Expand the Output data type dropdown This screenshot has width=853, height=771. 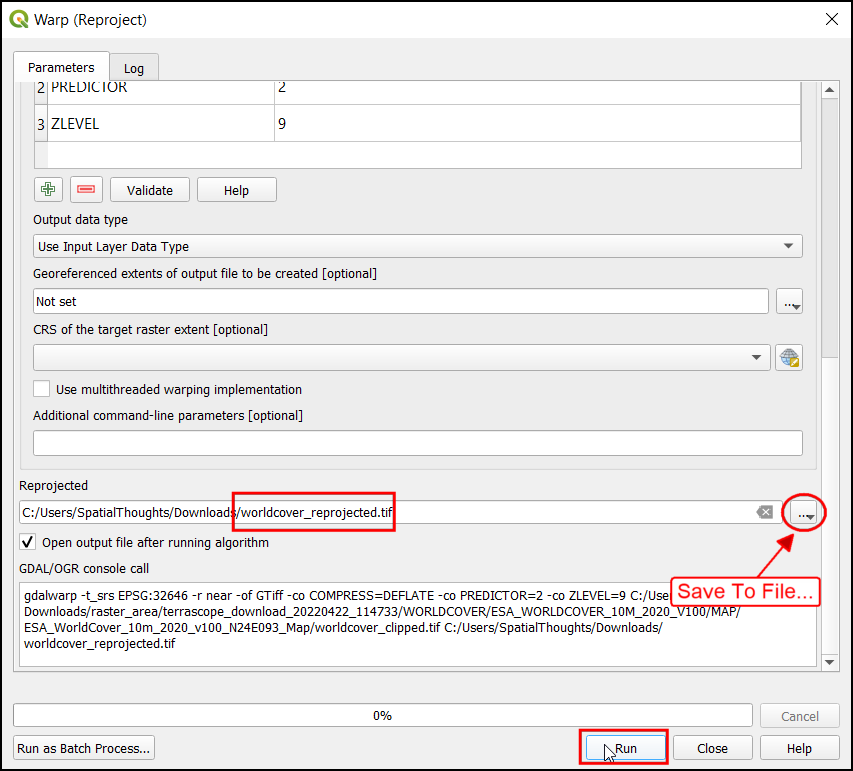[417, 246]
